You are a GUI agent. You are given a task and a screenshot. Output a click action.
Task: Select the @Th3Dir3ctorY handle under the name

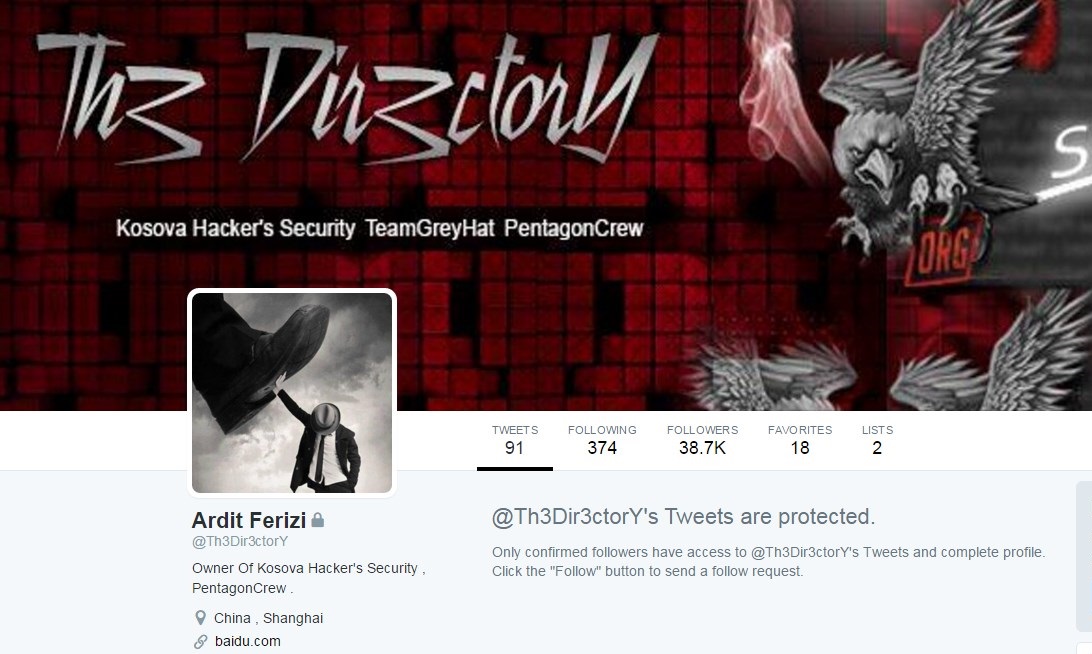click(240, 541)
